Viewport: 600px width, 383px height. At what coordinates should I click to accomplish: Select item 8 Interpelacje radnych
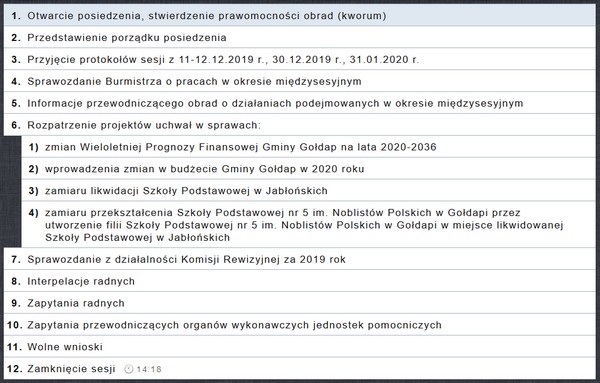click(300, 281)
